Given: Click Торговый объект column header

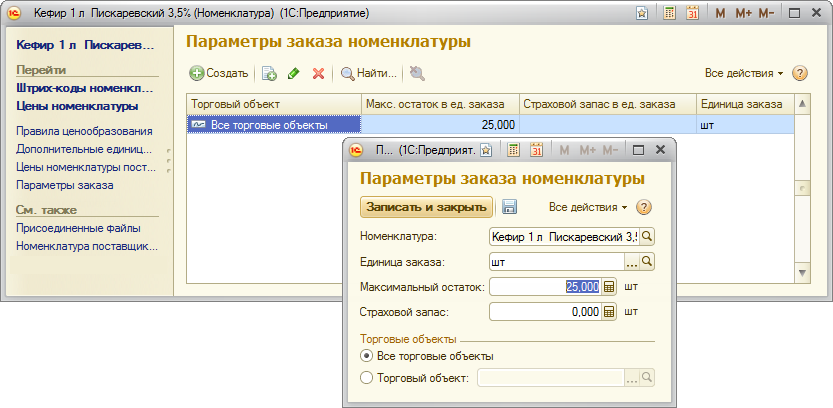Looking at the screenshot, I should pyautogui.click(x=274, y=104).
